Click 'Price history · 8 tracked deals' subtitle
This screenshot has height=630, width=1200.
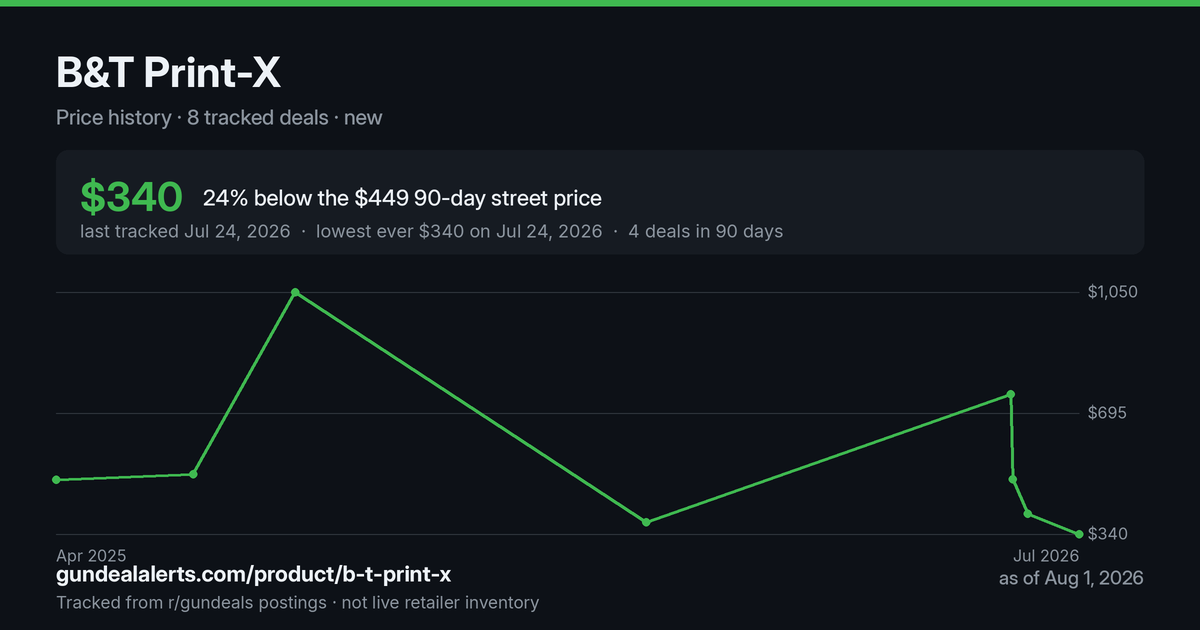click(192, 117)
